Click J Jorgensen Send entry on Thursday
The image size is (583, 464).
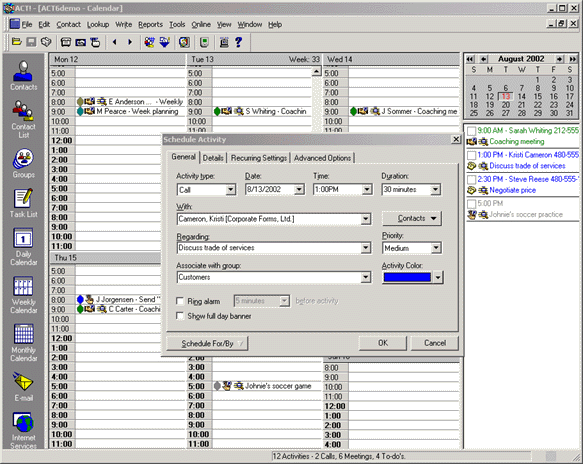click(x=119, y=299)
